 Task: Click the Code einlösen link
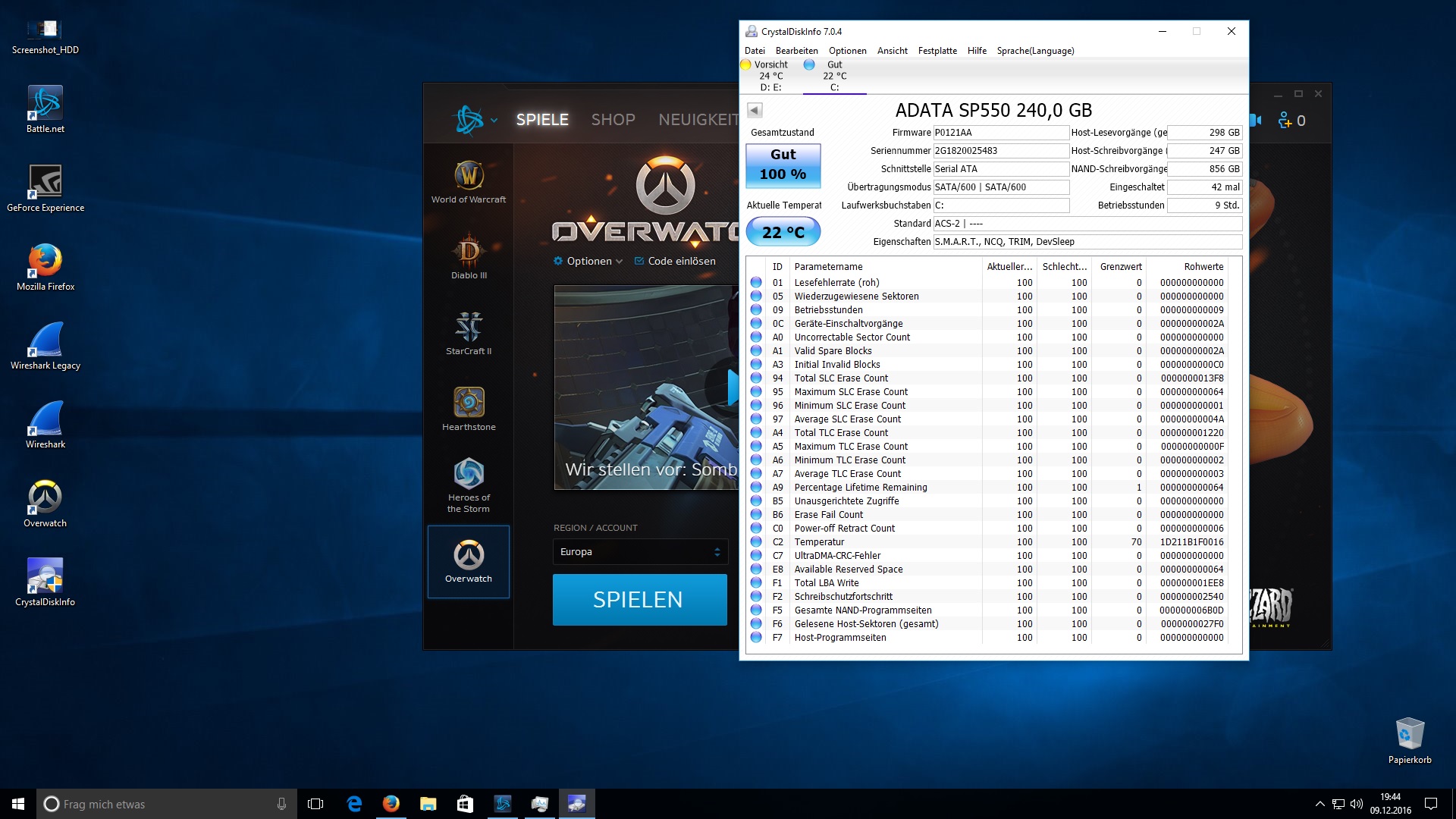coord(675,261)
